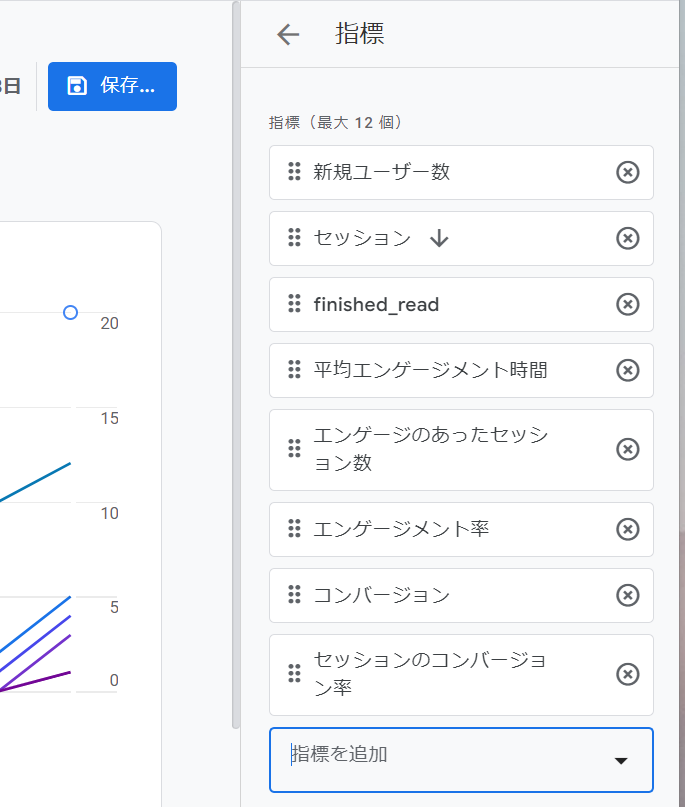
Task: Toggle sort arrow on セッション metric
Action: pyautogui.click(x=439, y=238)
